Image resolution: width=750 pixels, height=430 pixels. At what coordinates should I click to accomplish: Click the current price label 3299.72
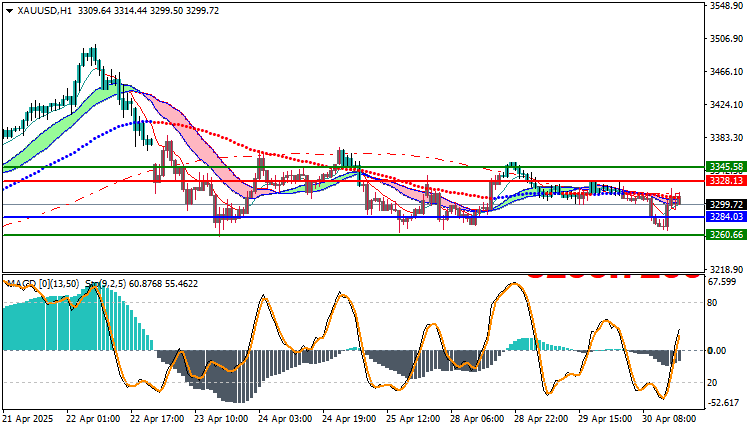tap(726, 205)
